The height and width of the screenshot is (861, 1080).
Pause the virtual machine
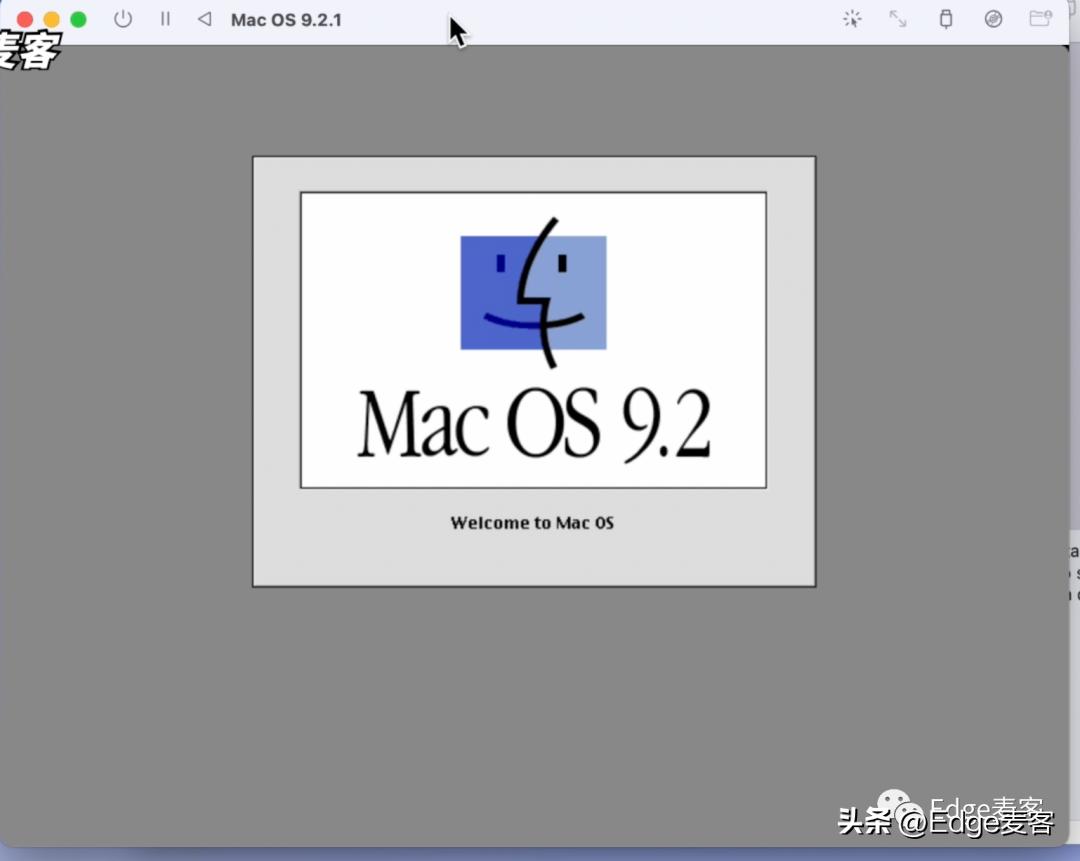point(165,19)
